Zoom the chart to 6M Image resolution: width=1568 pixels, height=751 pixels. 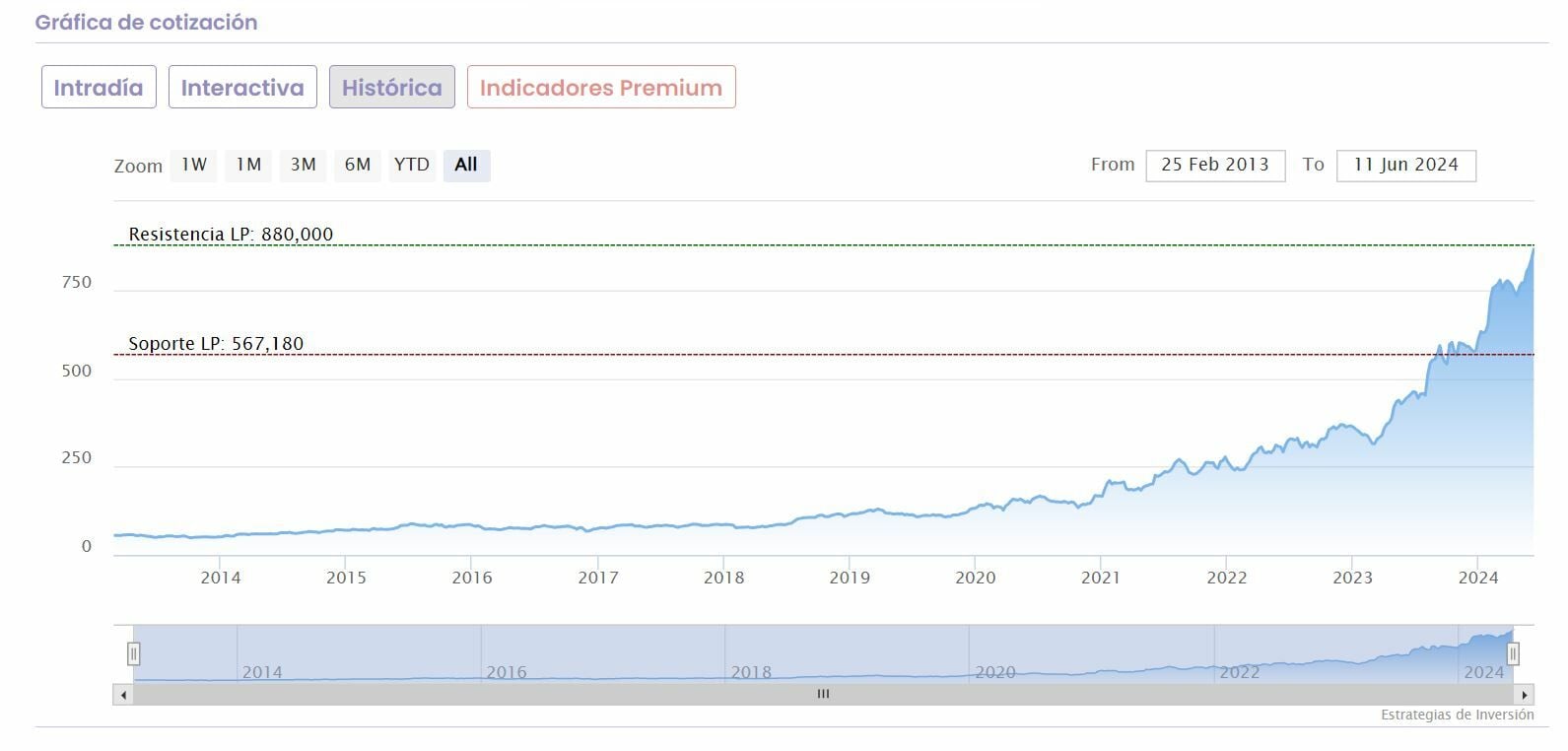click(357, 165)
